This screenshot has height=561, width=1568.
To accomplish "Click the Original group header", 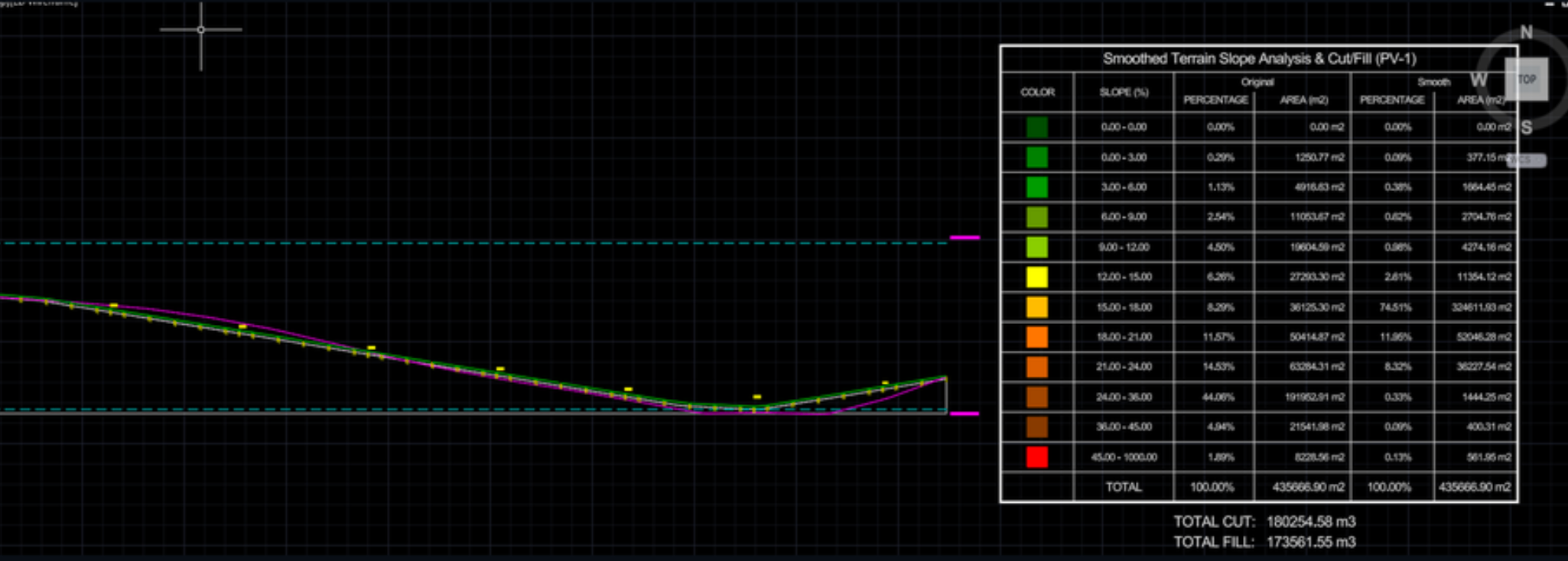I will pos(1257,82).
